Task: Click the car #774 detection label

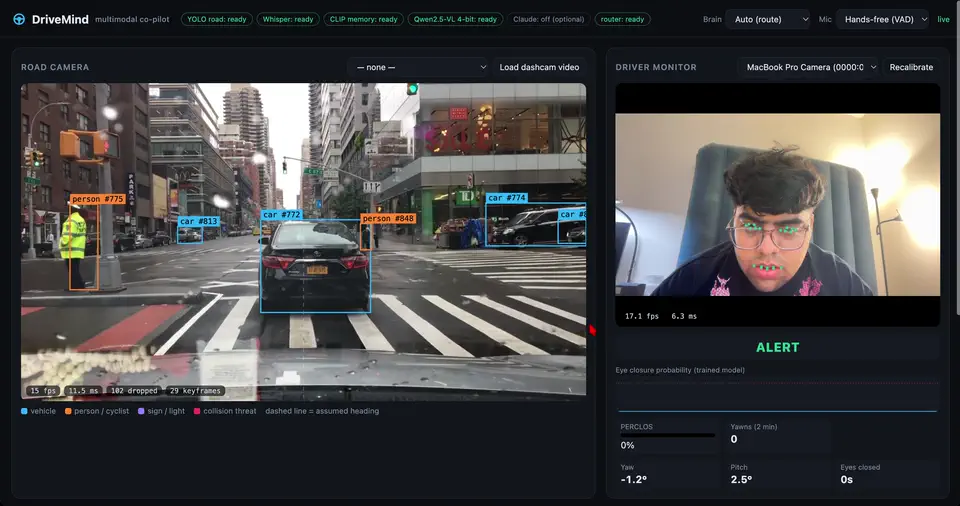Action: point(506,198)
